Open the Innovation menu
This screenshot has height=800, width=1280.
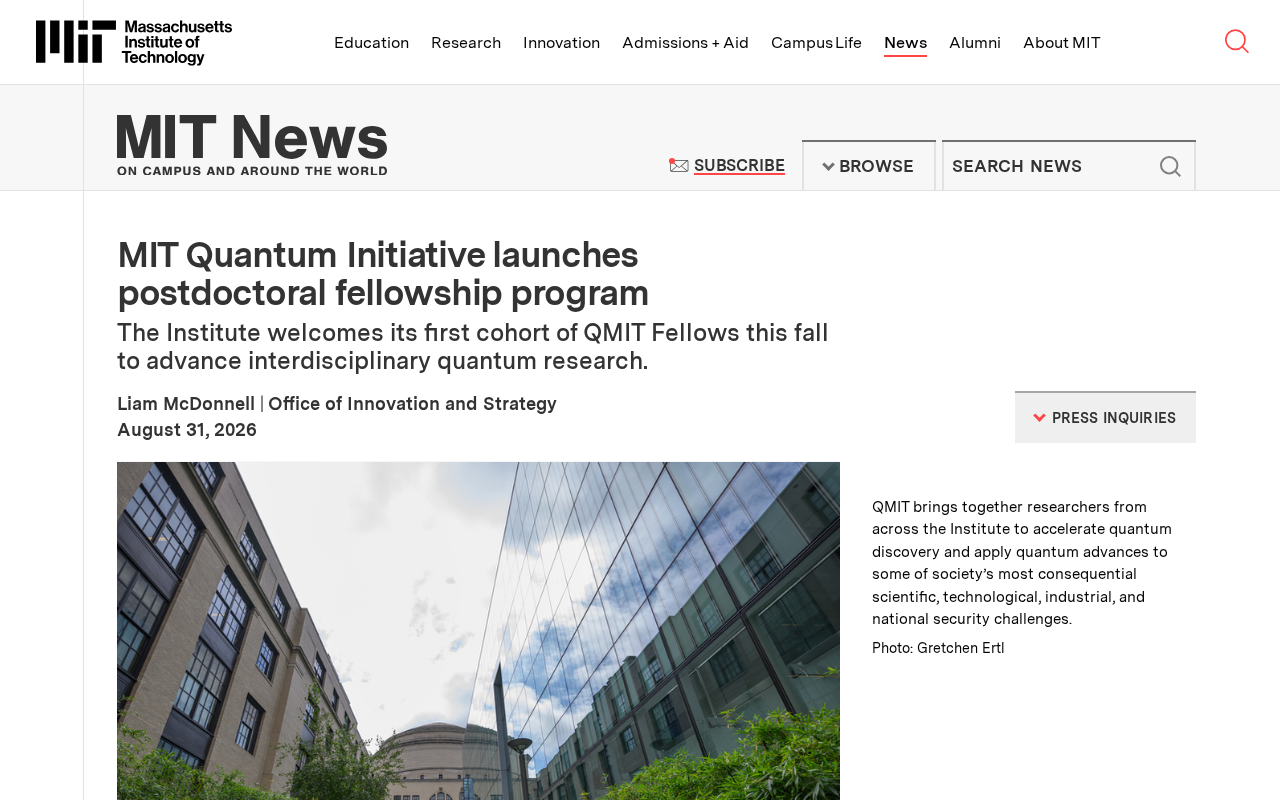561,42
